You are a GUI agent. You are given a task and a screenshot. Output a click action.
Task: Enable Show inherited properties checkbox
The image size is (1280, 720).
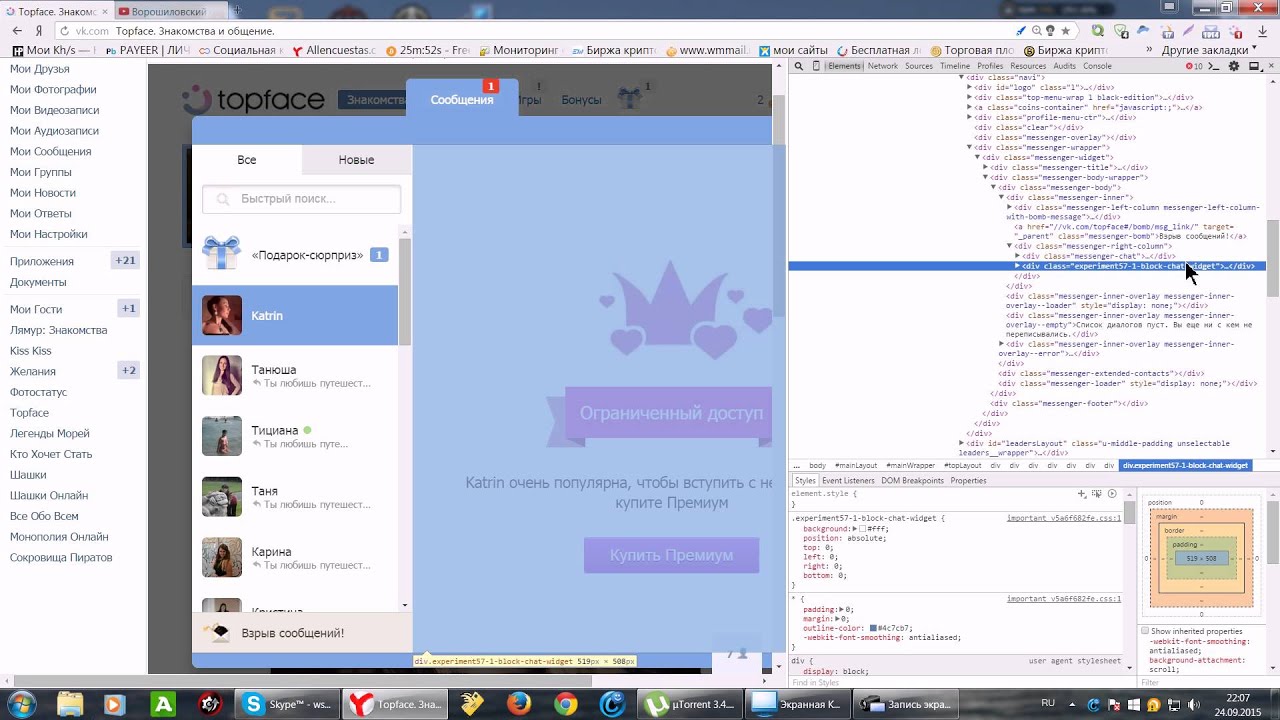pyautogui.click(x=1146, y=631)
